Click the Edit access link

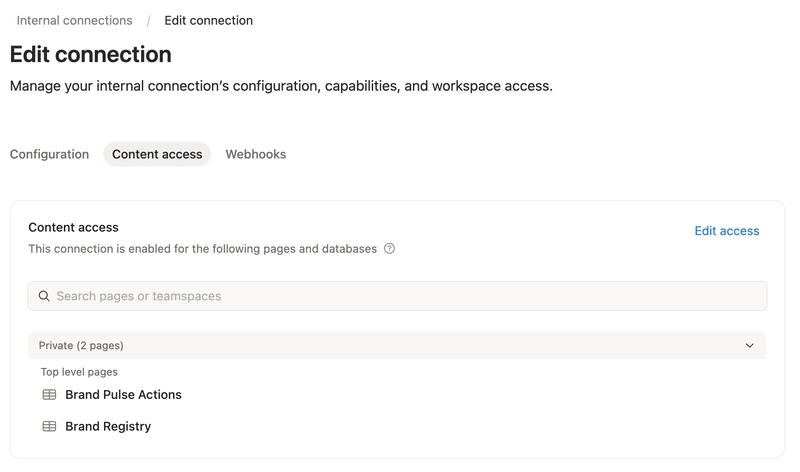(727, 231)
